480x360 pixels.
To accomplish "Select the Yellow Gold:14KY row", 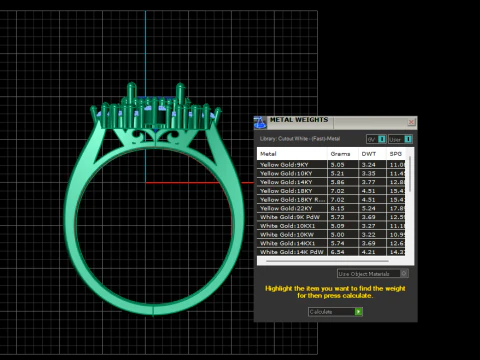I will click(331, 182).
